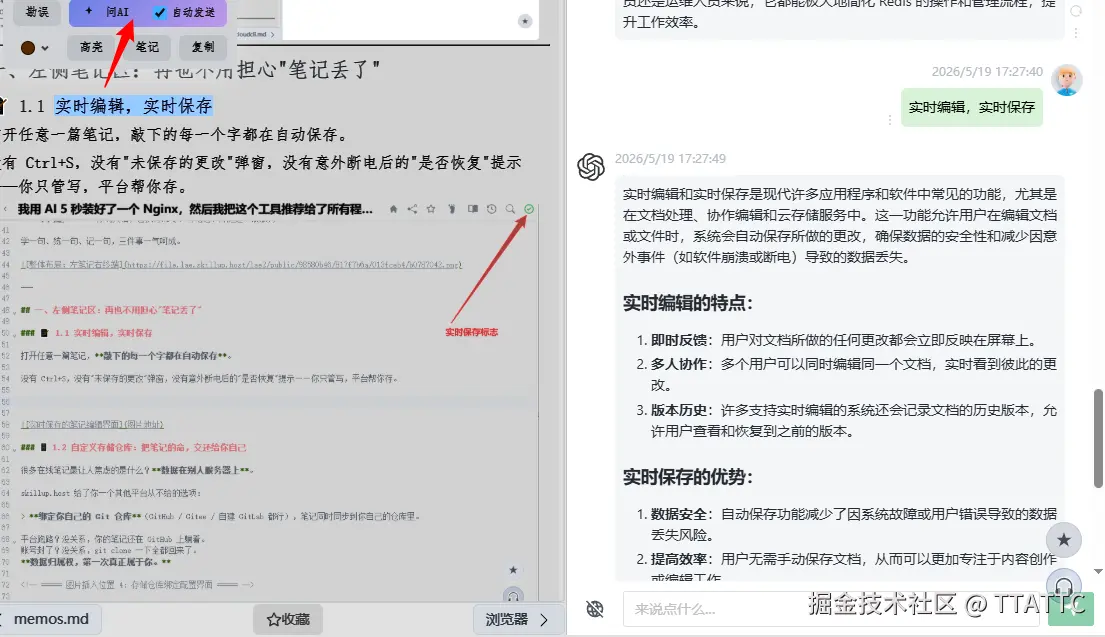
Task: Click the back chevron before the Nginx note title
Action: pos(6,209)
